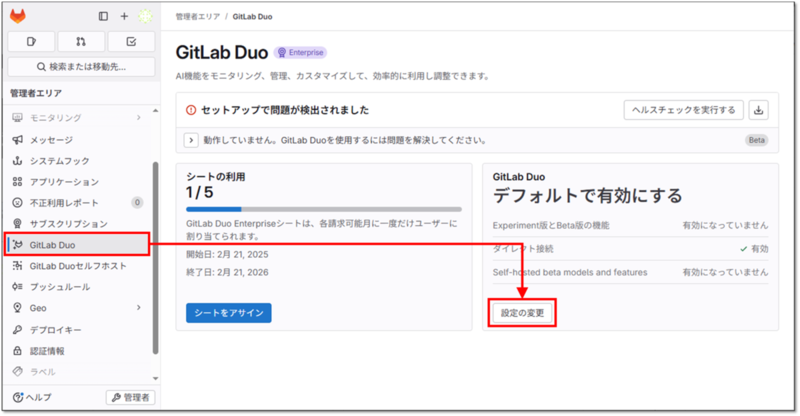Click 終了日: 2月 21, 2026 text

tap(227, 272)
